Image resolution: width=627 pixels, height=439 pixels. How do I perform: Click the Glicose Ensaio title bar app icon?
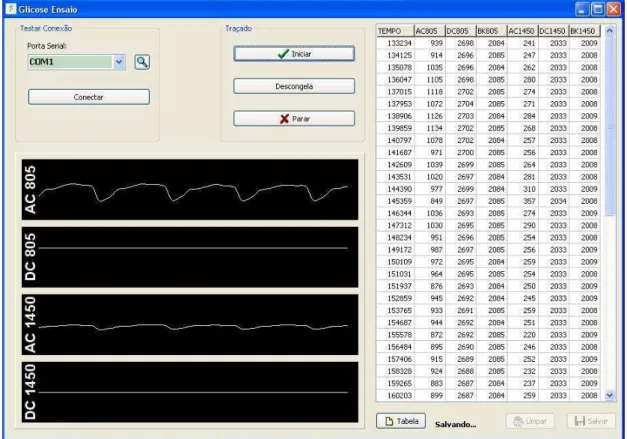point(11,8)
